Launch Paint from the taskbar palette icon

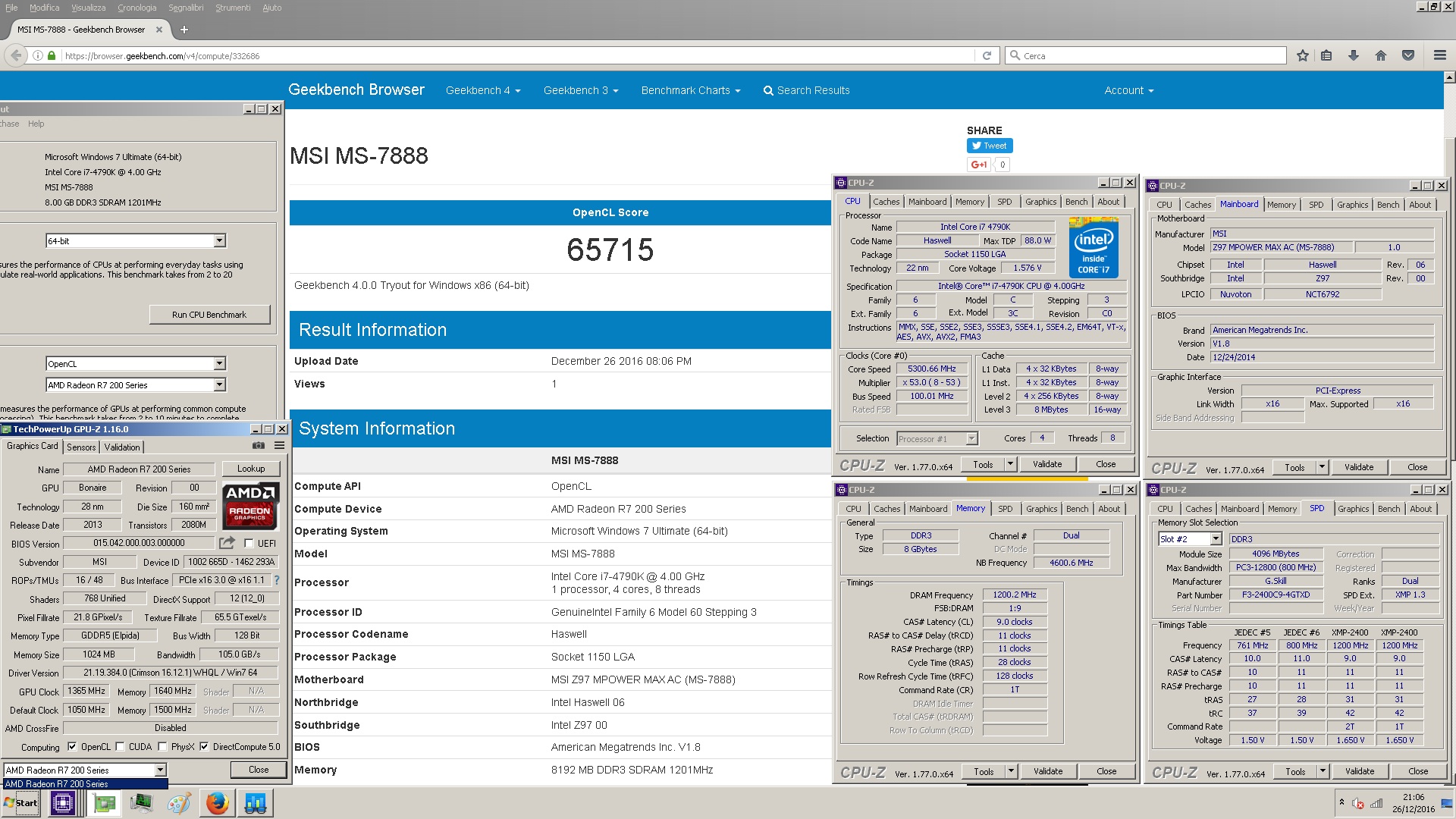coord(179,803)
